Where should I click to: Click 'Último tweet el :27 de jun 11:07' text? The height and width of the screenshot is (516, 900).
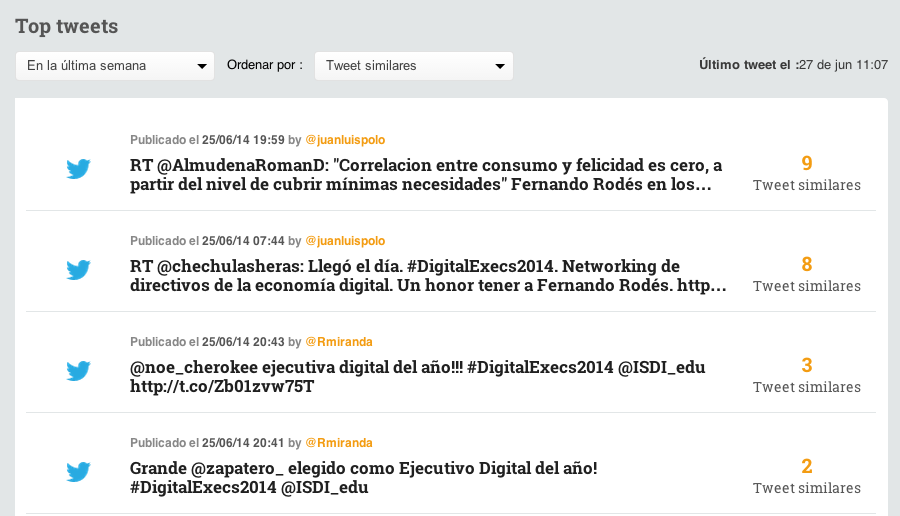pyautogui.click(x=793, y=65)
